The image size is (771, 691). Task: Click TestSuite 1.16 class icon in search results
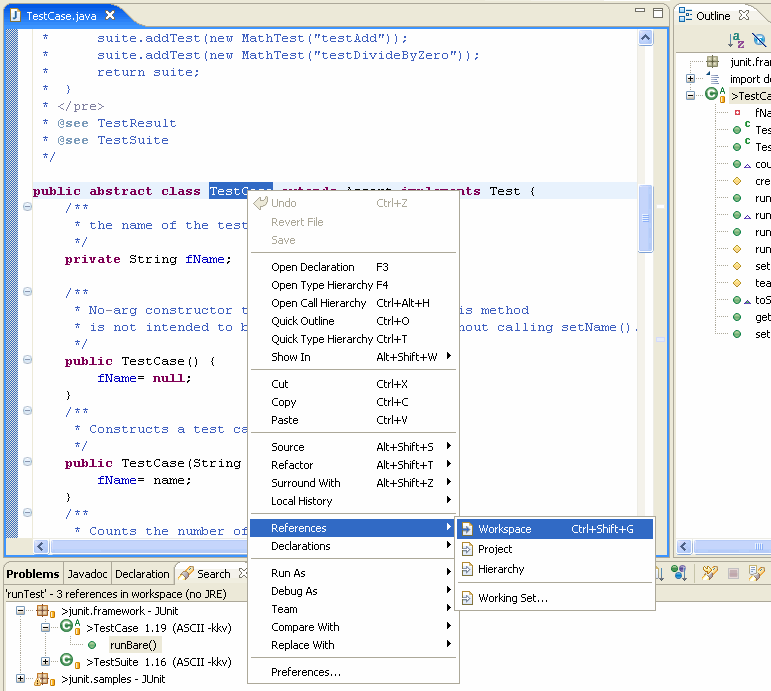coord(70,661)
